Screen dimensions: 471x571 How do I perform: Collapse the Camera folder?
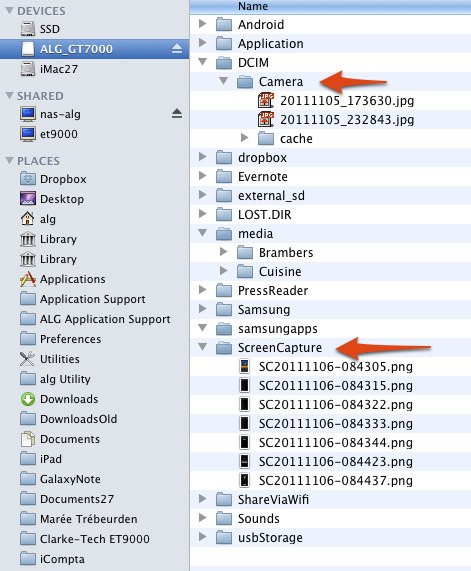pos(224,81)
